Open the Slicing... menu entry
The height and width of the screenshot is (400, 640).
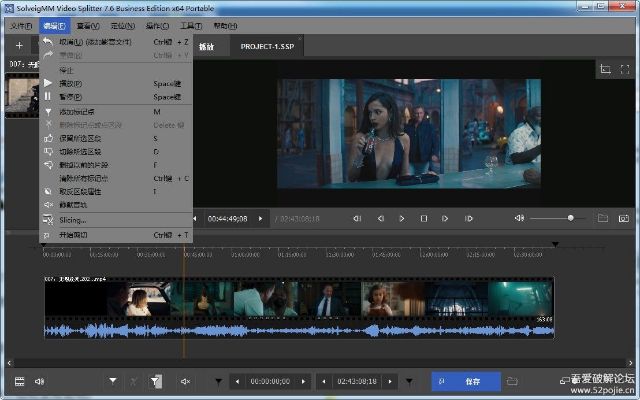coord(116,220)
